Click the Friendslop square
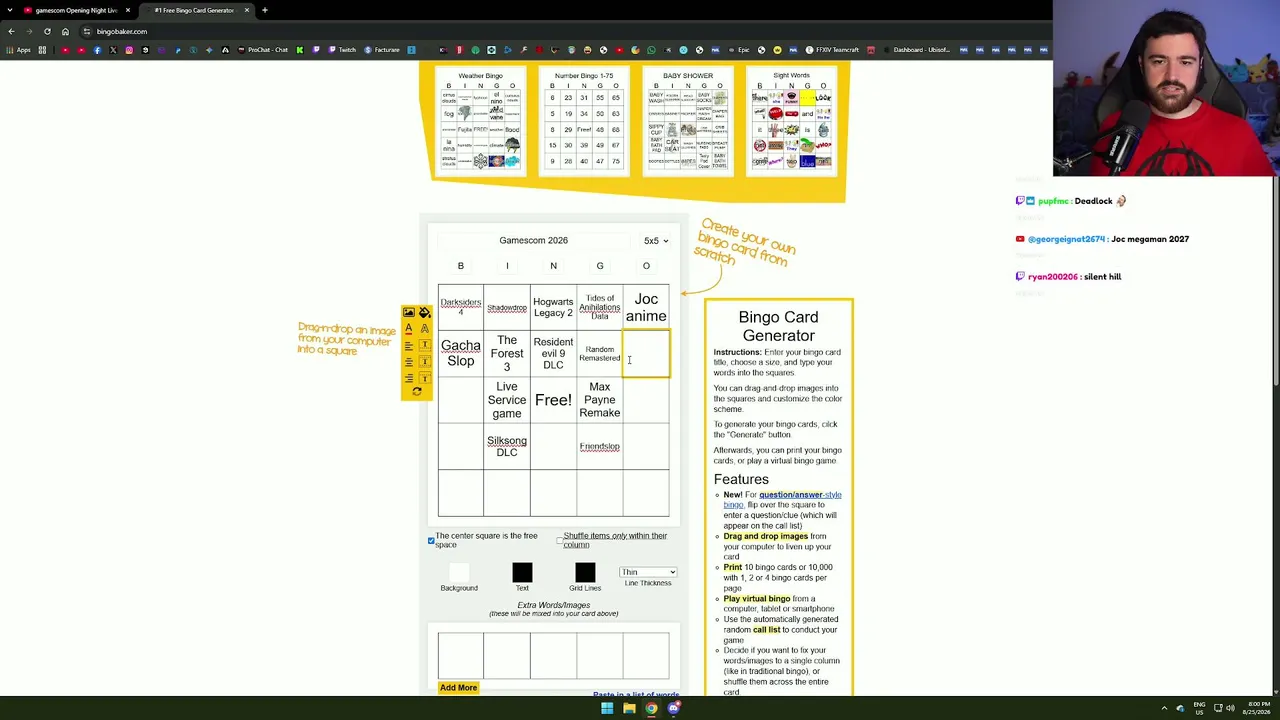 600,446
